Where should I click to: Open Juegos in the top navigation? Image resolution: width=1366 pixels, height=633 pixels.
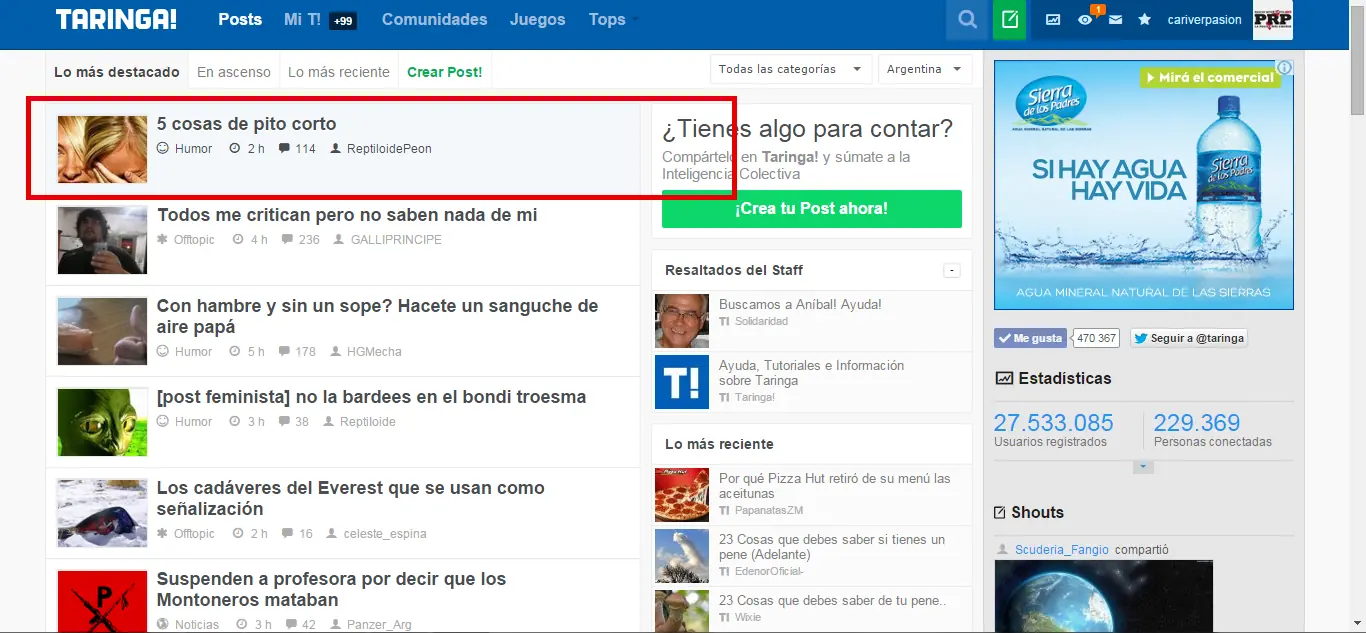537,19
